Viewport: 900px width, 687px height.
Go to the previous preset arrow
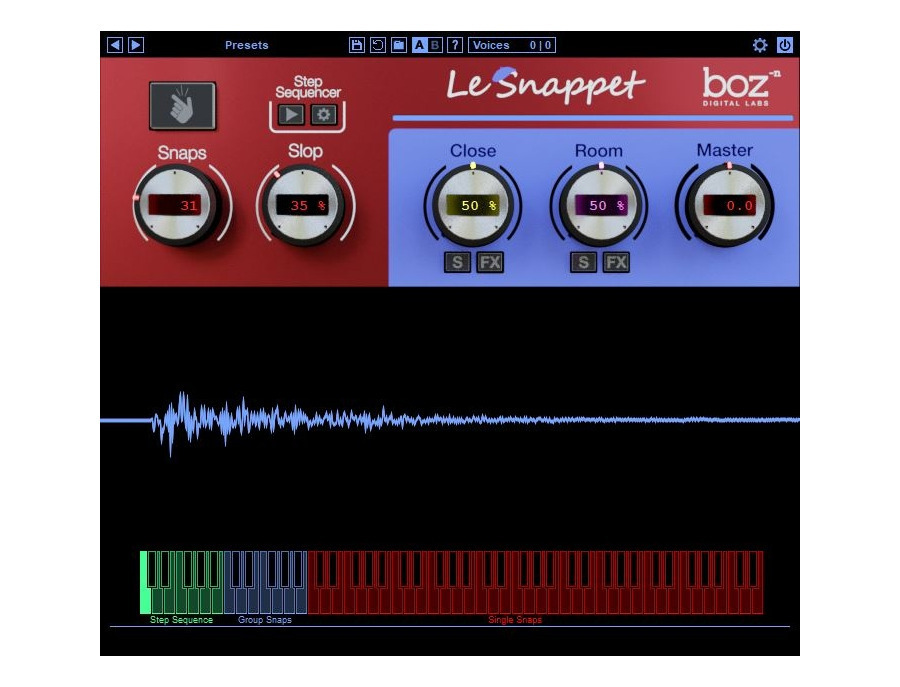(x=115, y=45)
